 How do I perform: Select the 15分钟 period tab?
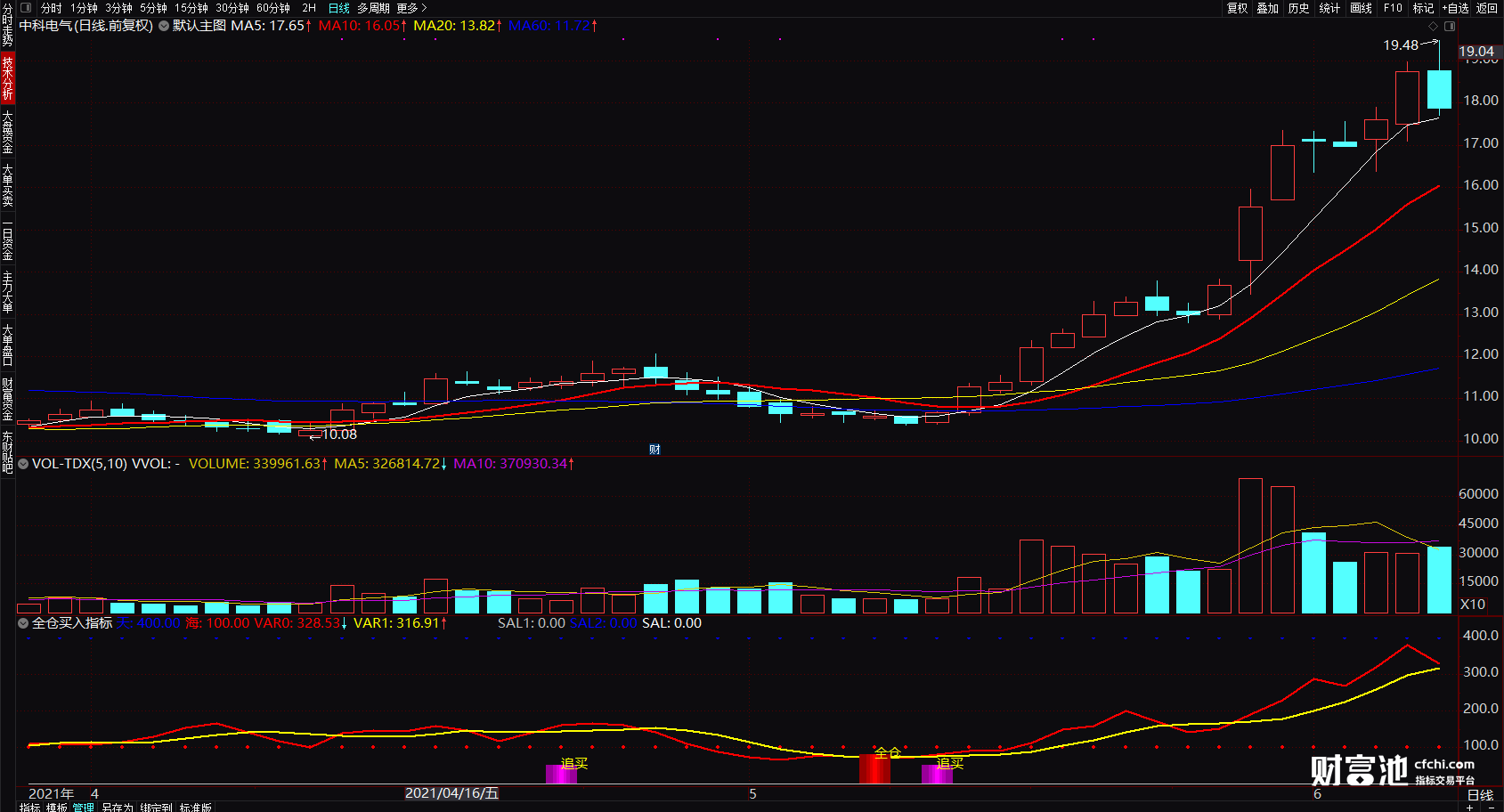click(x=191, y=8)
